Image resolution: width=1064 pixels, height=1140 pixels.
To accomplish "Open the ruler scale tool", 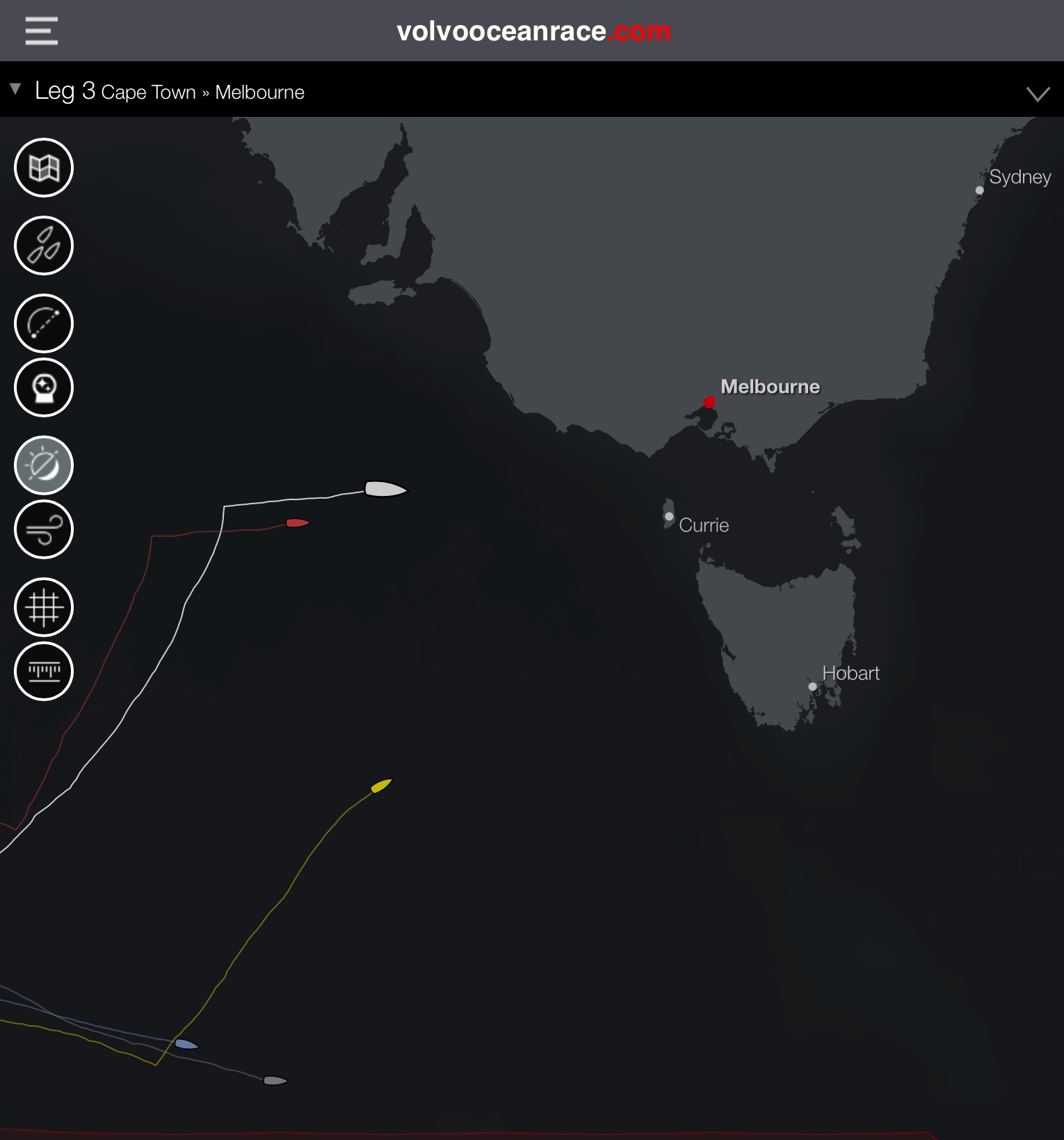I will point(44,671).
